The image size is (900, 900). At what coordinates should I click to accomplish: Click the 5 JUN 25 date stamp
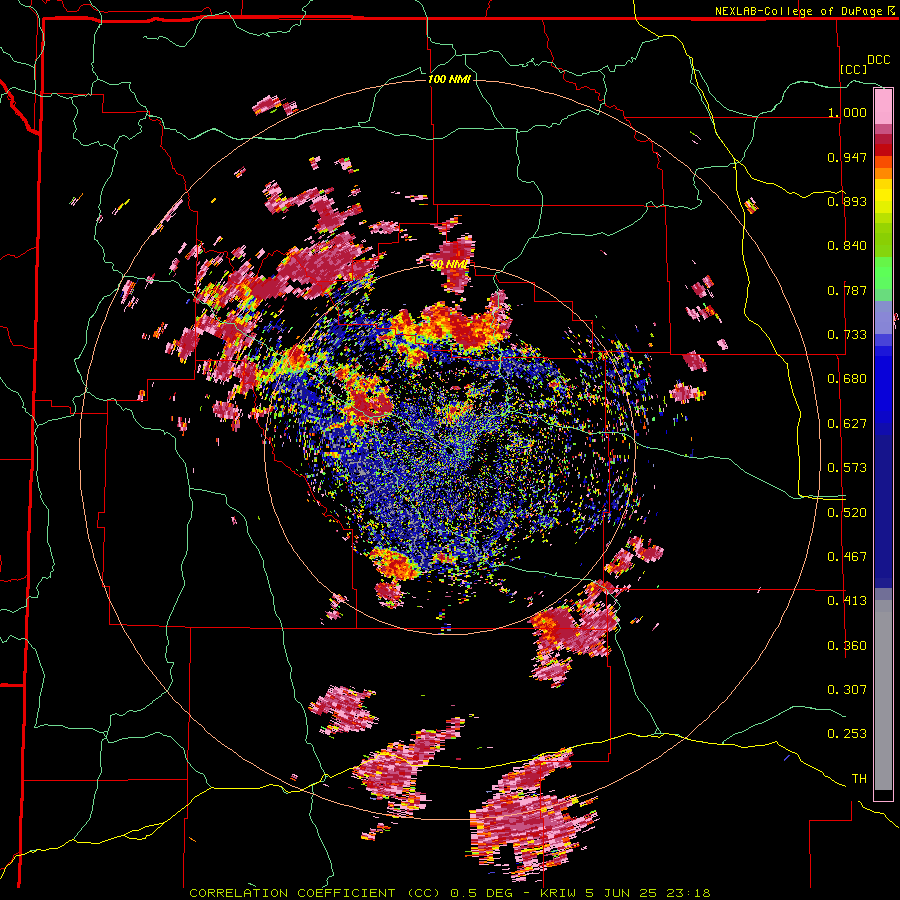coord(621,893)
